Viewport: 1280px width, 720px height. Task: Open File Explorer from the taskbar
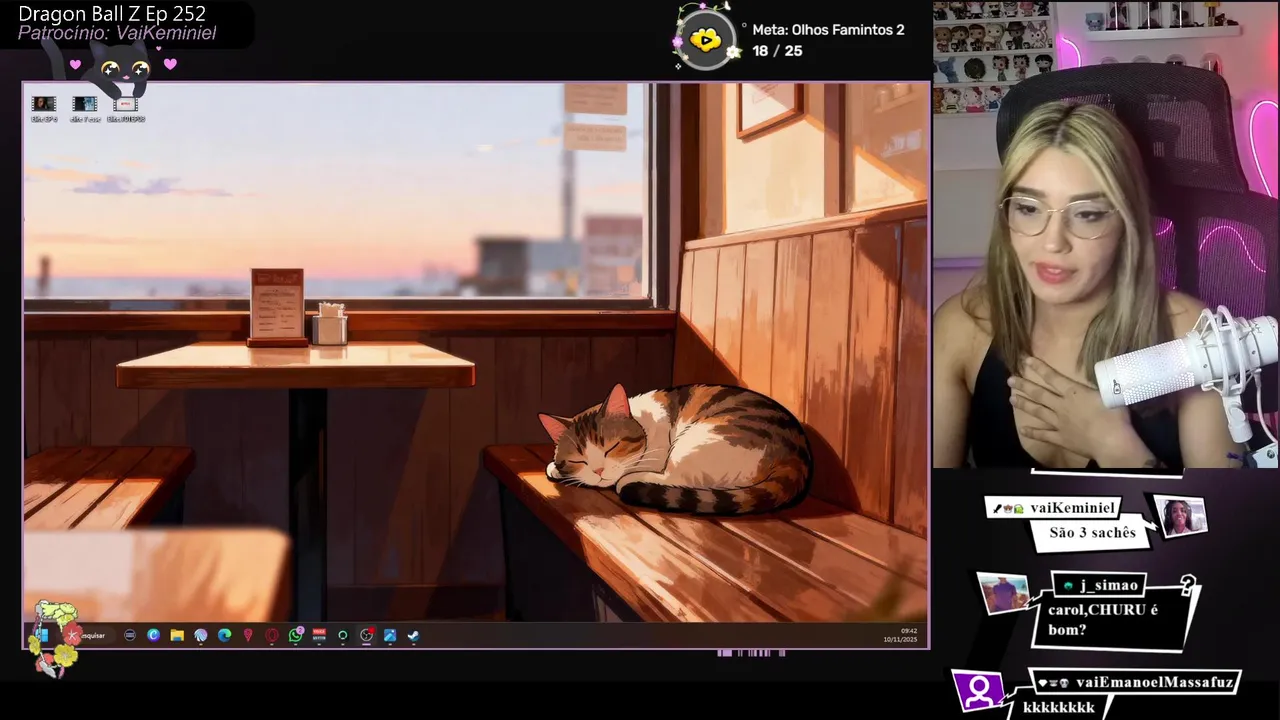pos(177,635)
